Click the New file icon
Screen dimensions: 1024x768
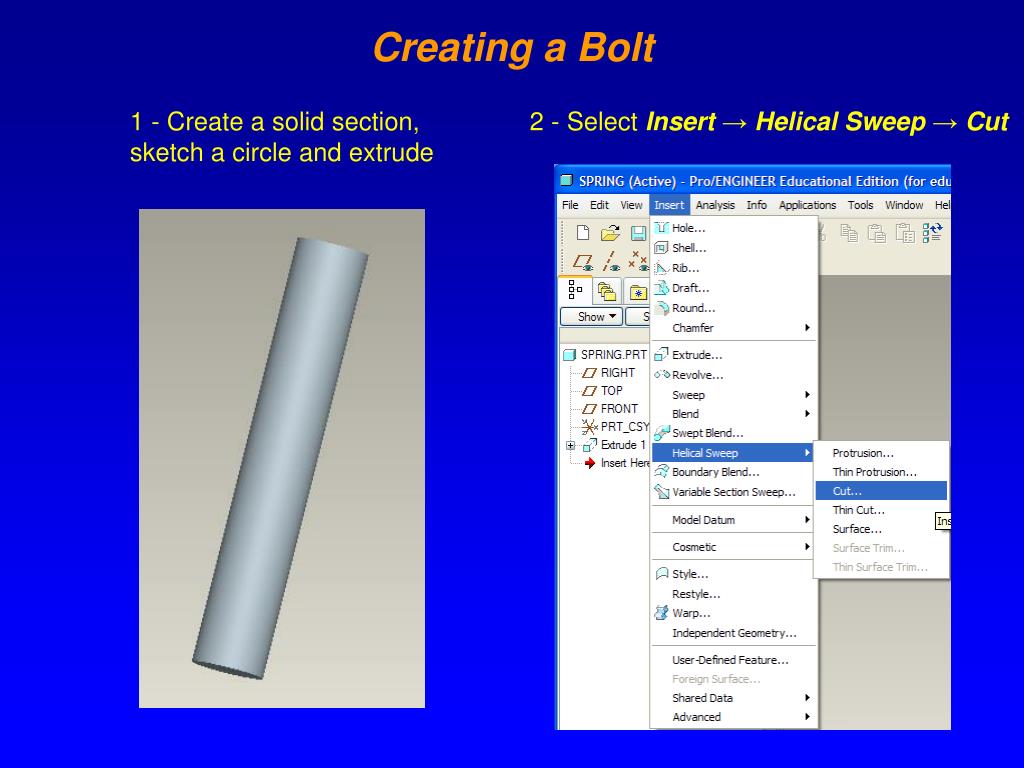583,232
